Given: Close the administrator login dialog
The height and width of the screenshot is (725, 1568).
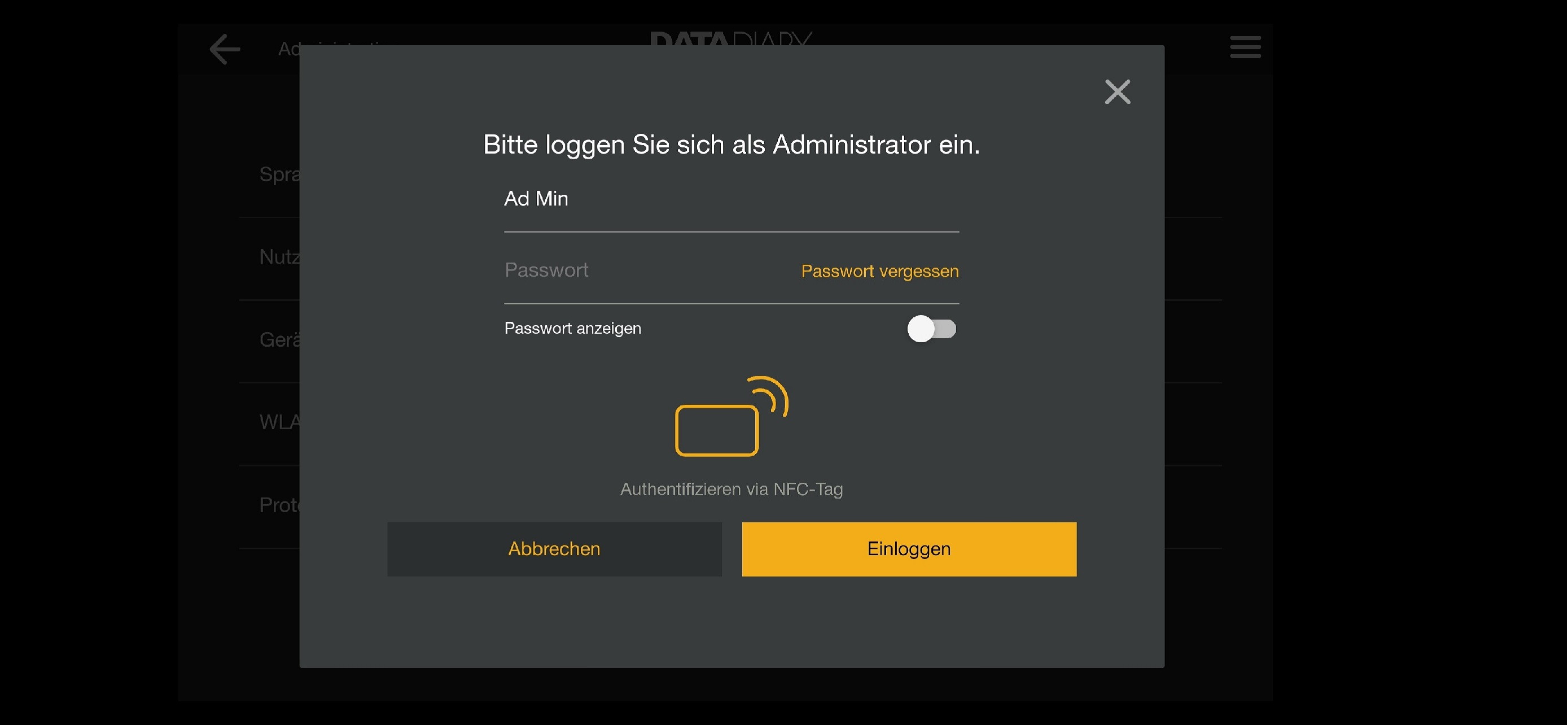Looking at the screenshot, I should 1117,92.
